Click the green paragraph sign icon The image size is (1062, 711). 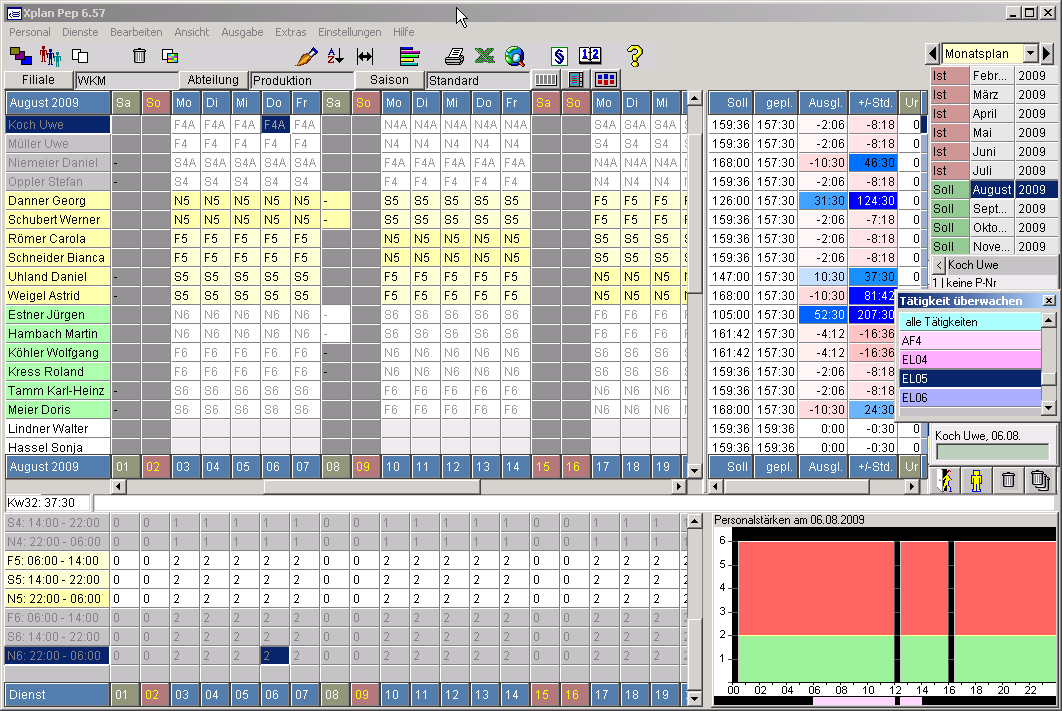click(x=559, y=56)
